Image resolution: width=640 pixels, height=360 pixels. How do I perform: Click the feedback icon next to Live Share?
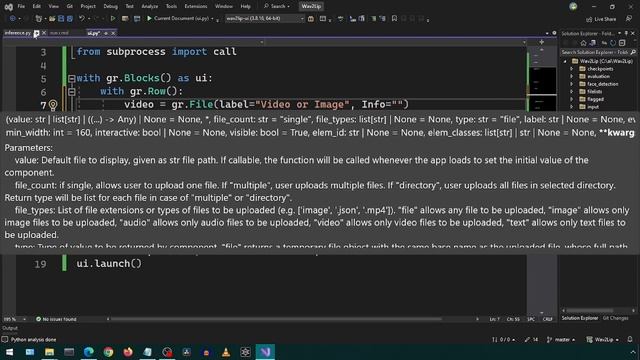(x=629, y=19)
